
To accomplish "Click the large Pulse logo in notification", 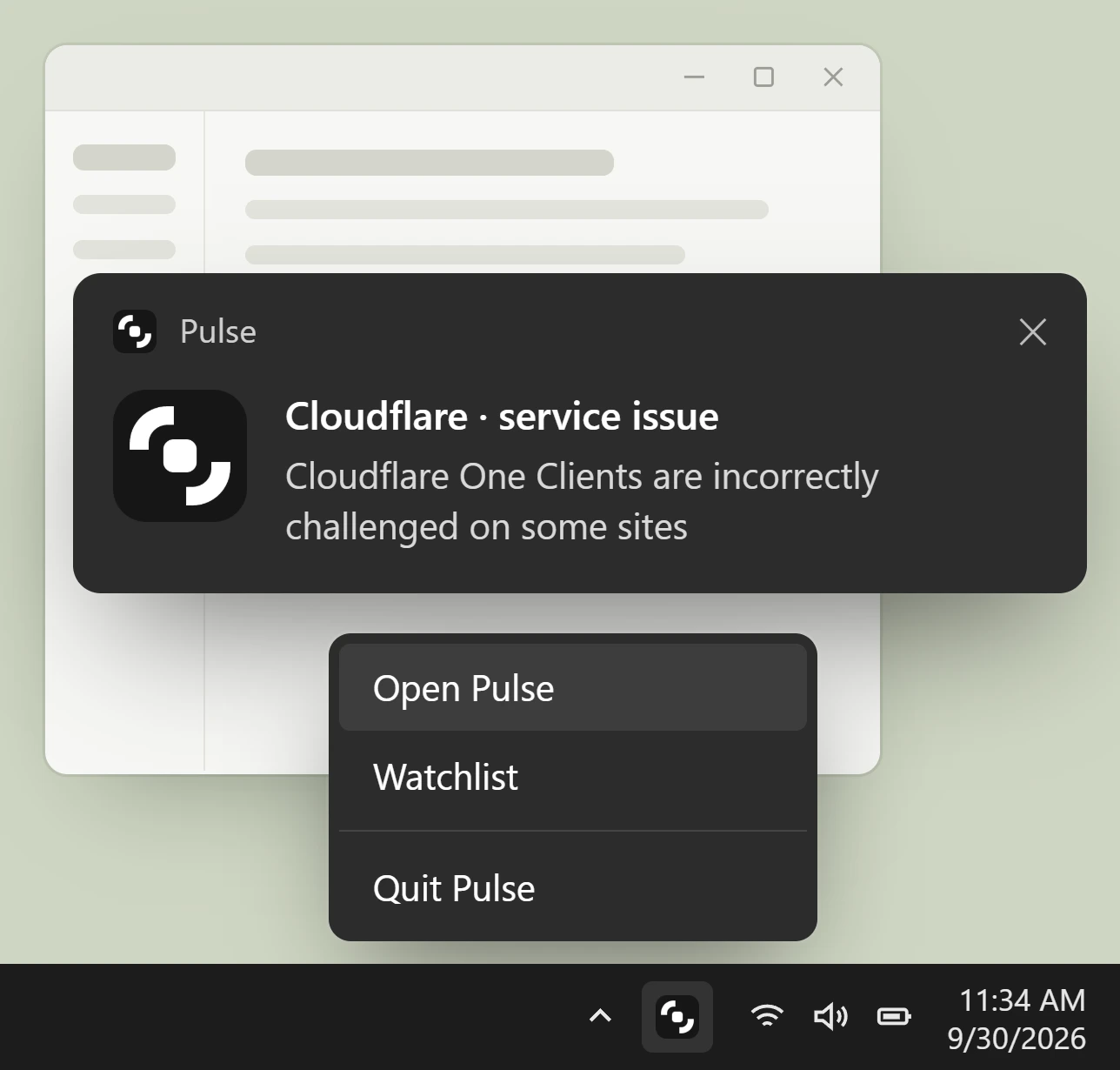I will [x=180, y=456].
